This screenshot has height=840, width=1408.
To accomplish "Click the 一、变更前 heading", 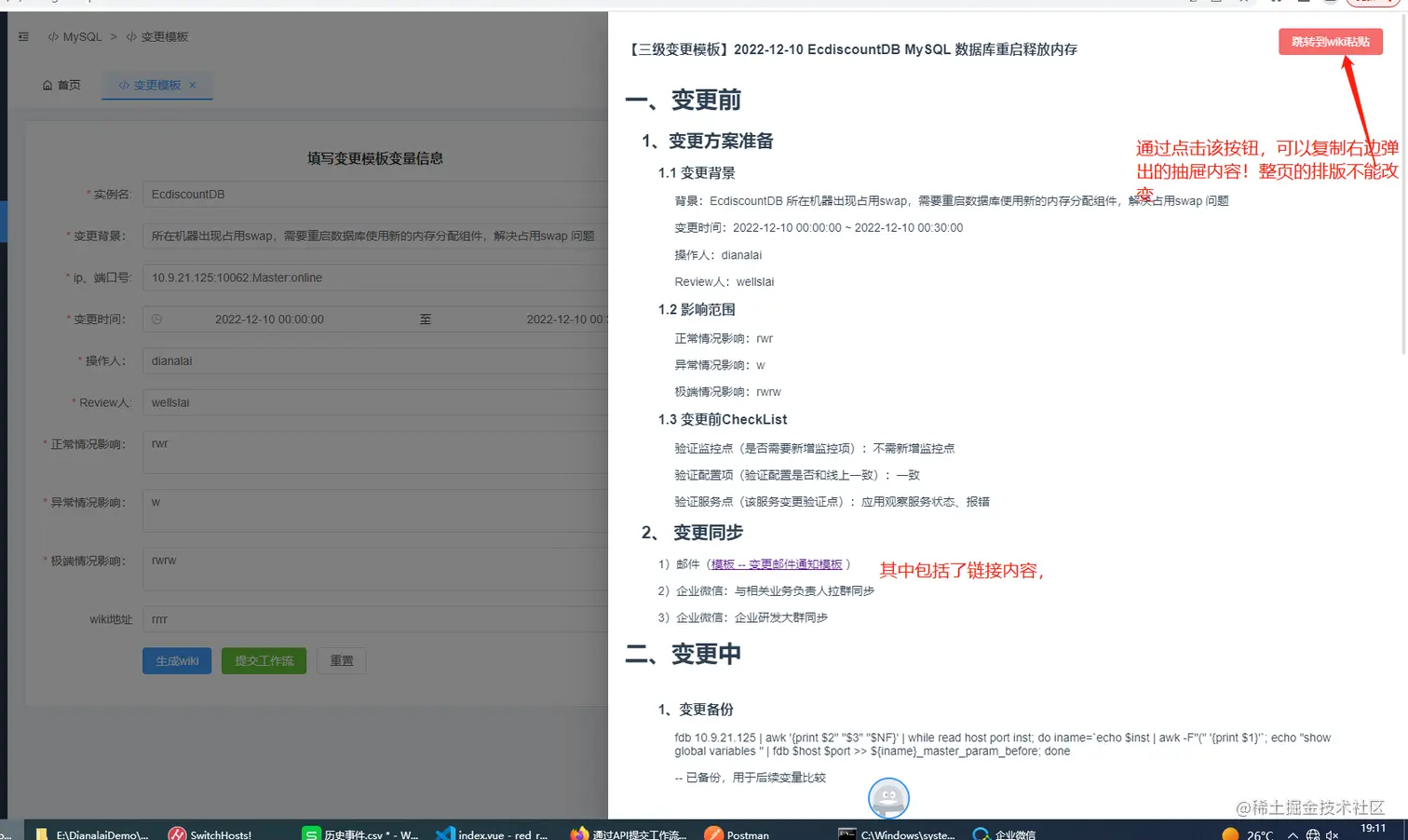I will coord(684,100).
